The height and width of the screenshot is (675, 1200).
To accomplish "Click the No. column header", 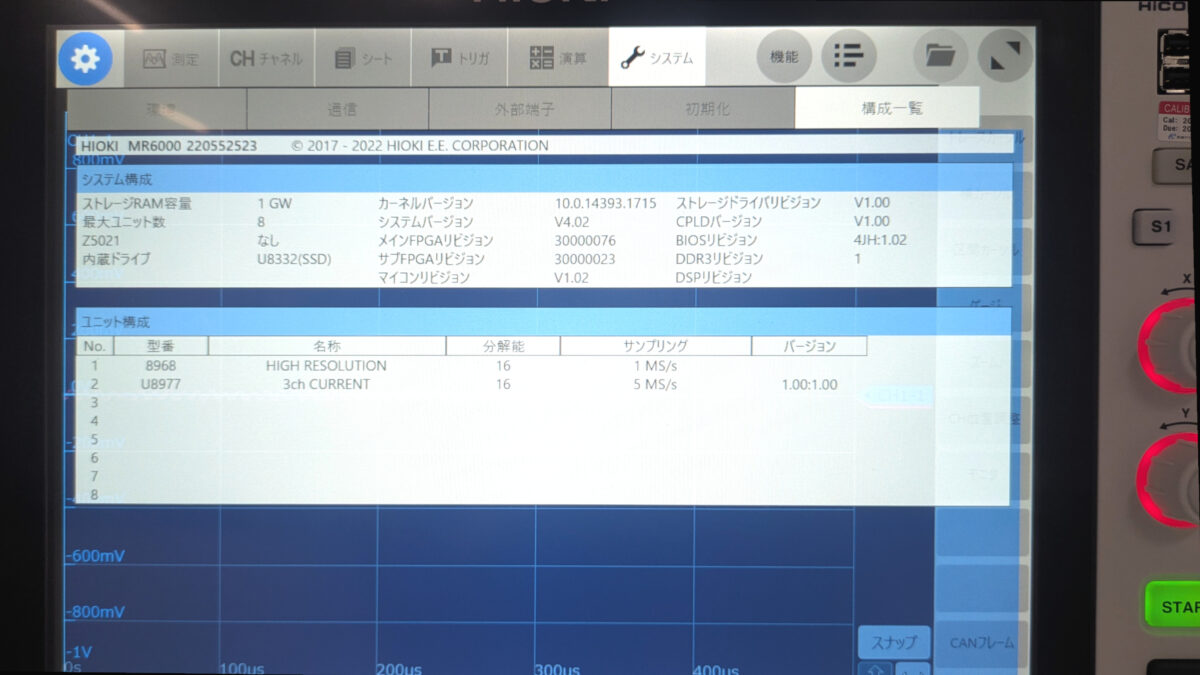I will coord(96,346).
